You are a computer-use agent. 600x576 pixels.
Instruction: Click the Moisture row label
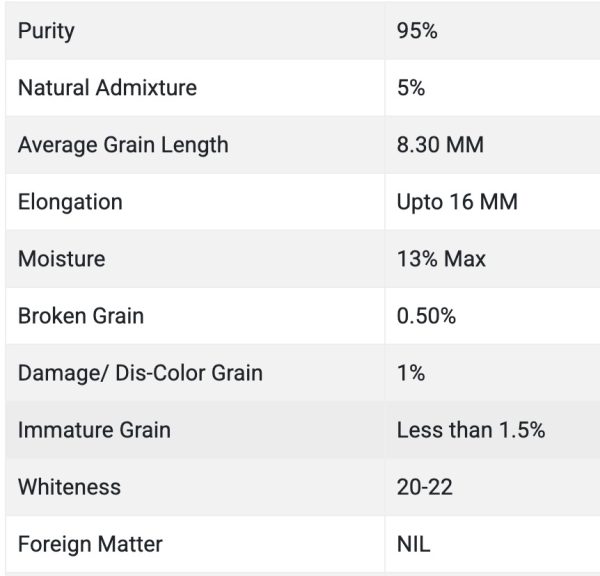pos(61,259)
